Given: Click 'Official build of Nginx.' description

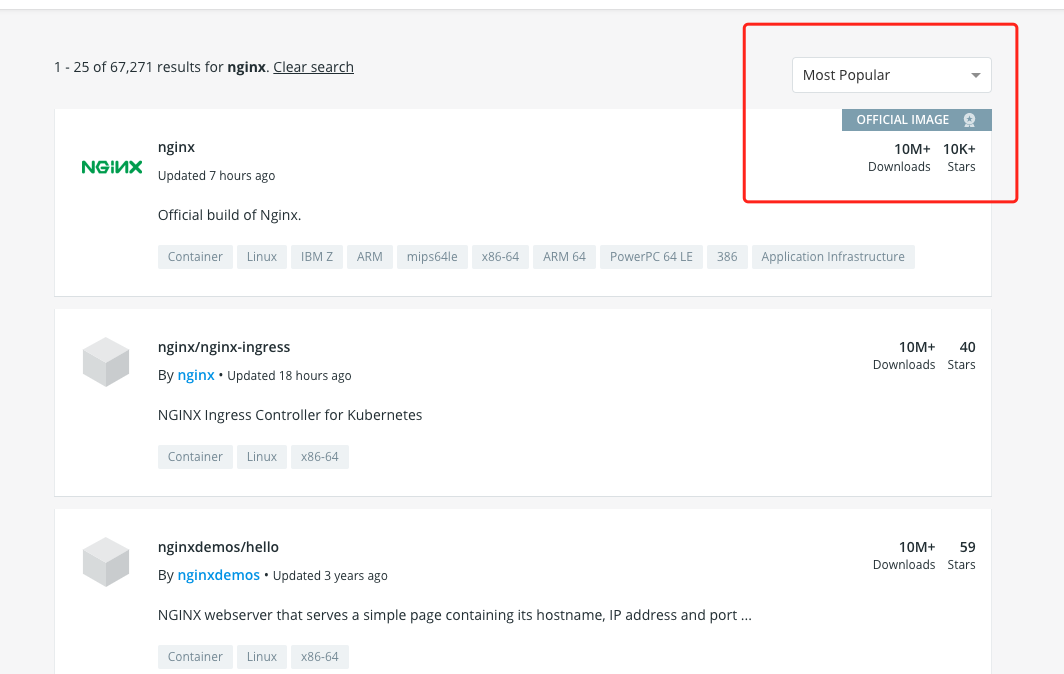Looking at the screenshot, I should pyautogui.click(x=229, y=215).
